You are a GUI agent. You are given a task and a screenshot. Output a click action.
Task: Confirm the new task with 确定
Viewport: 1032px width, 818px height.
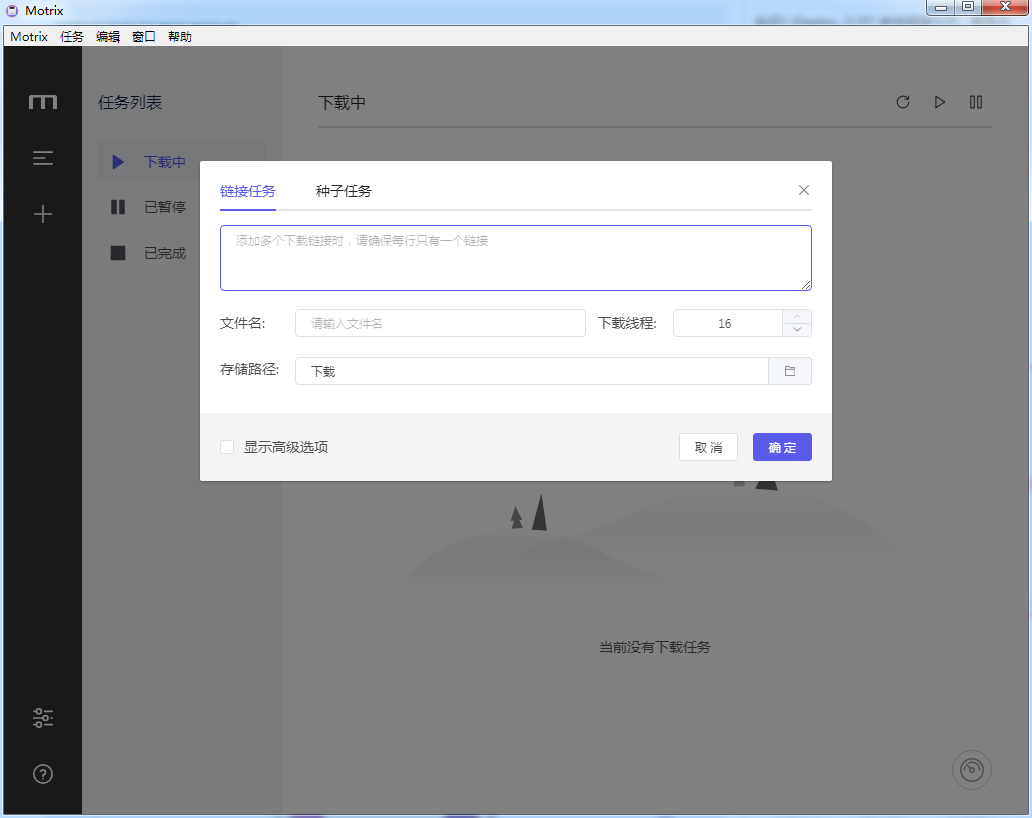(x=782, y=447)
